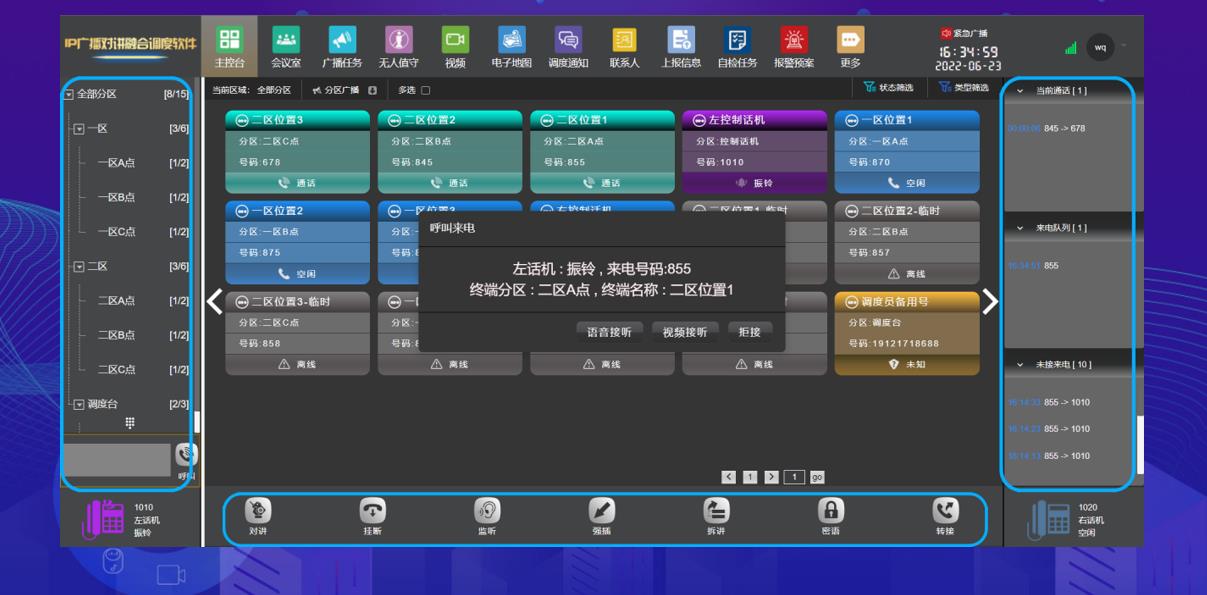The height and width of the screenshot is (595, 1207).
Task: Open the 会议室 conference room module
Action: coord(286,46)
